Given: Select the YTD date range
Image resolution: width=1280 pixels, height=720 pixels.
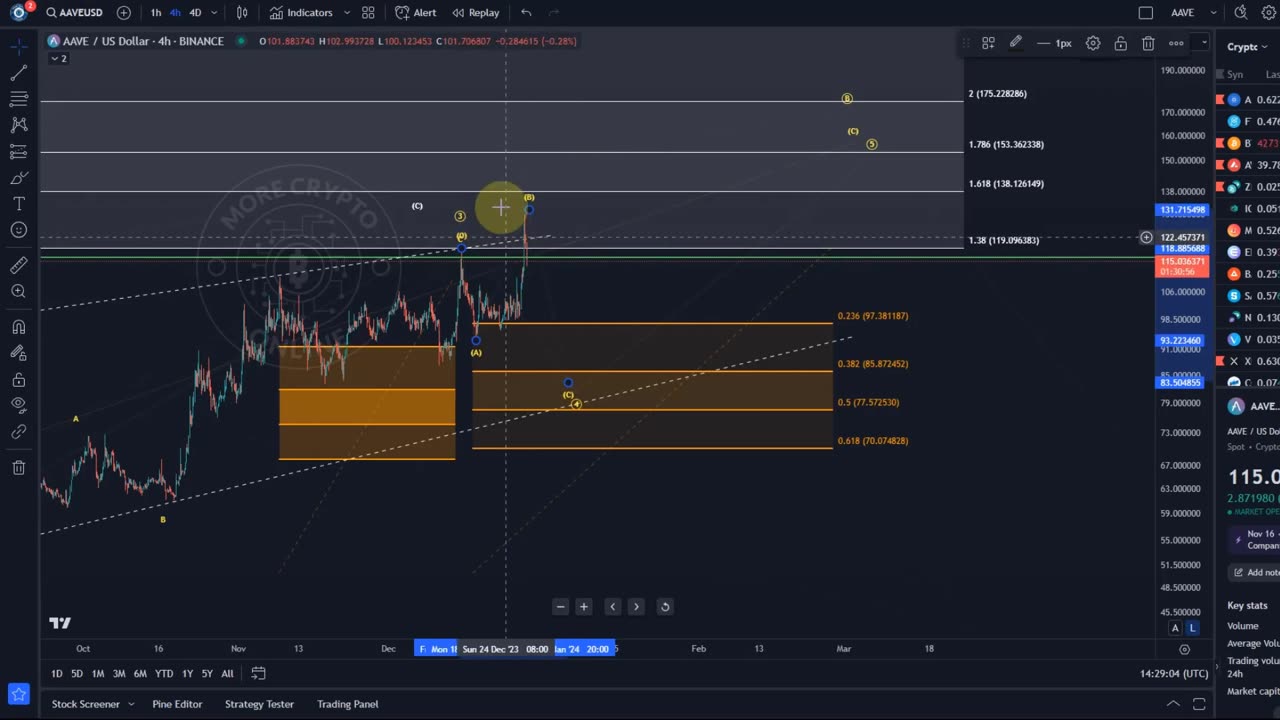Looking at the screenshot, I should [164, 673].
